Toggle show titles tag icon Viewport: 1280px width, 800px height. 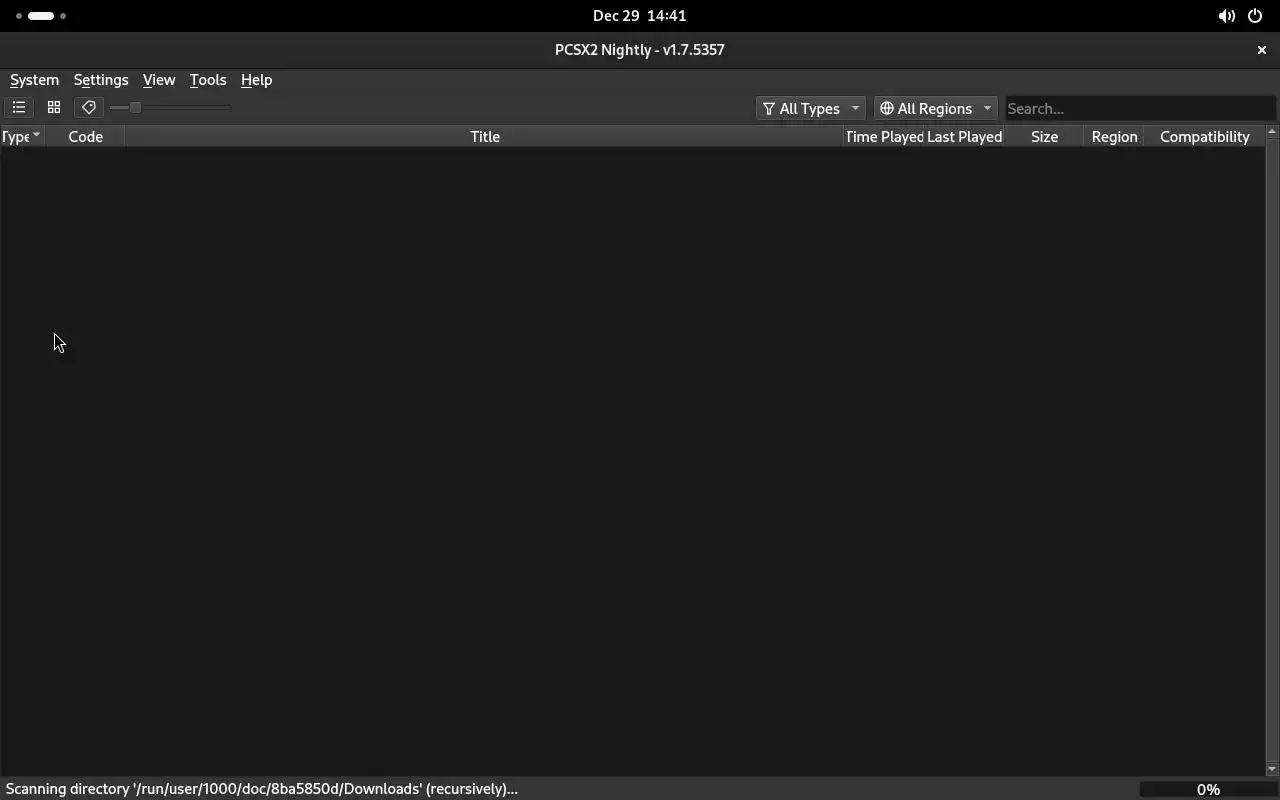click(89, 108)
